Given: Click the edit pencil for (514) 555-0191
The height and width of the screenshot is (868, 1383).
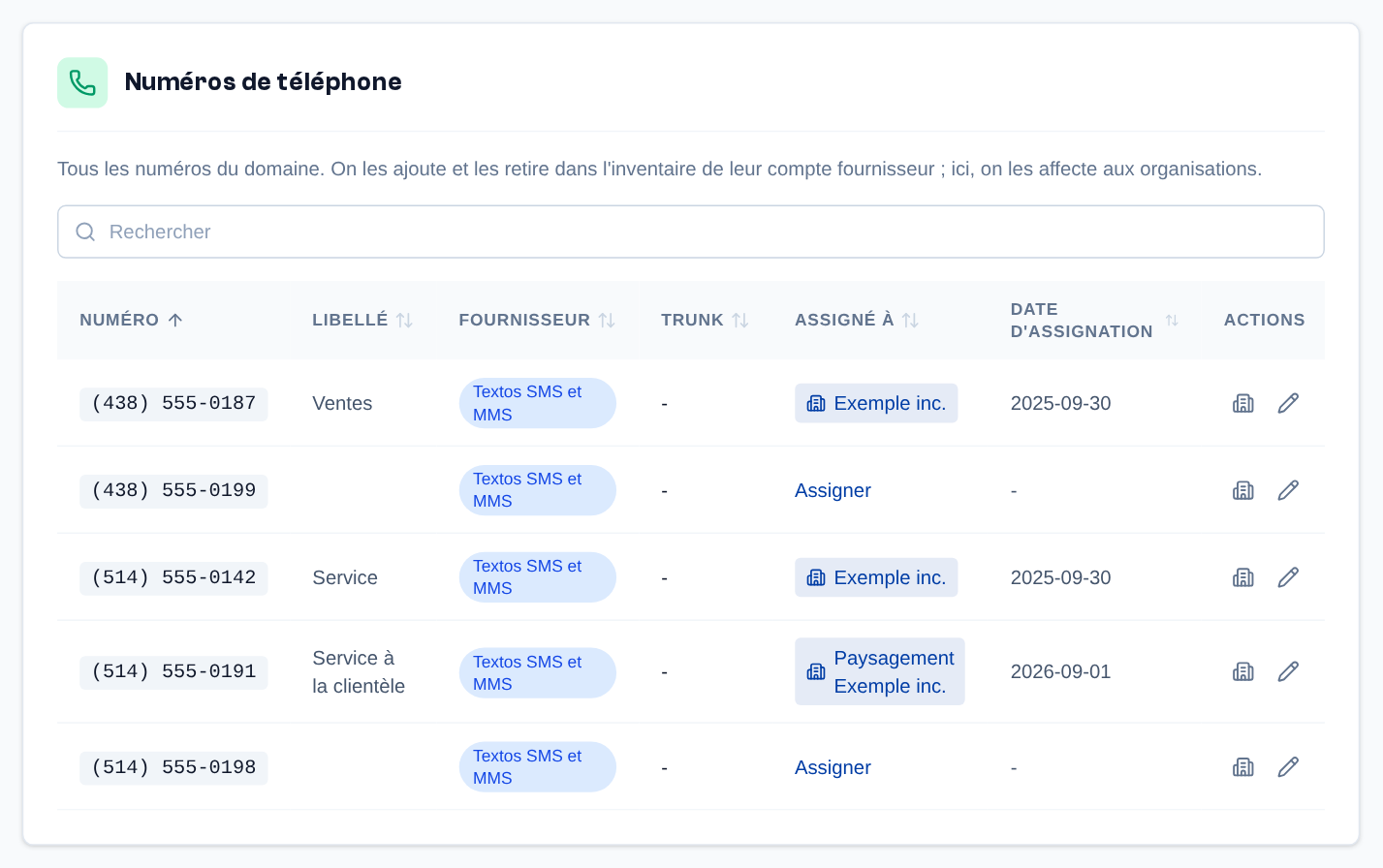Looking at the screenshot, I should point(1288,671).
